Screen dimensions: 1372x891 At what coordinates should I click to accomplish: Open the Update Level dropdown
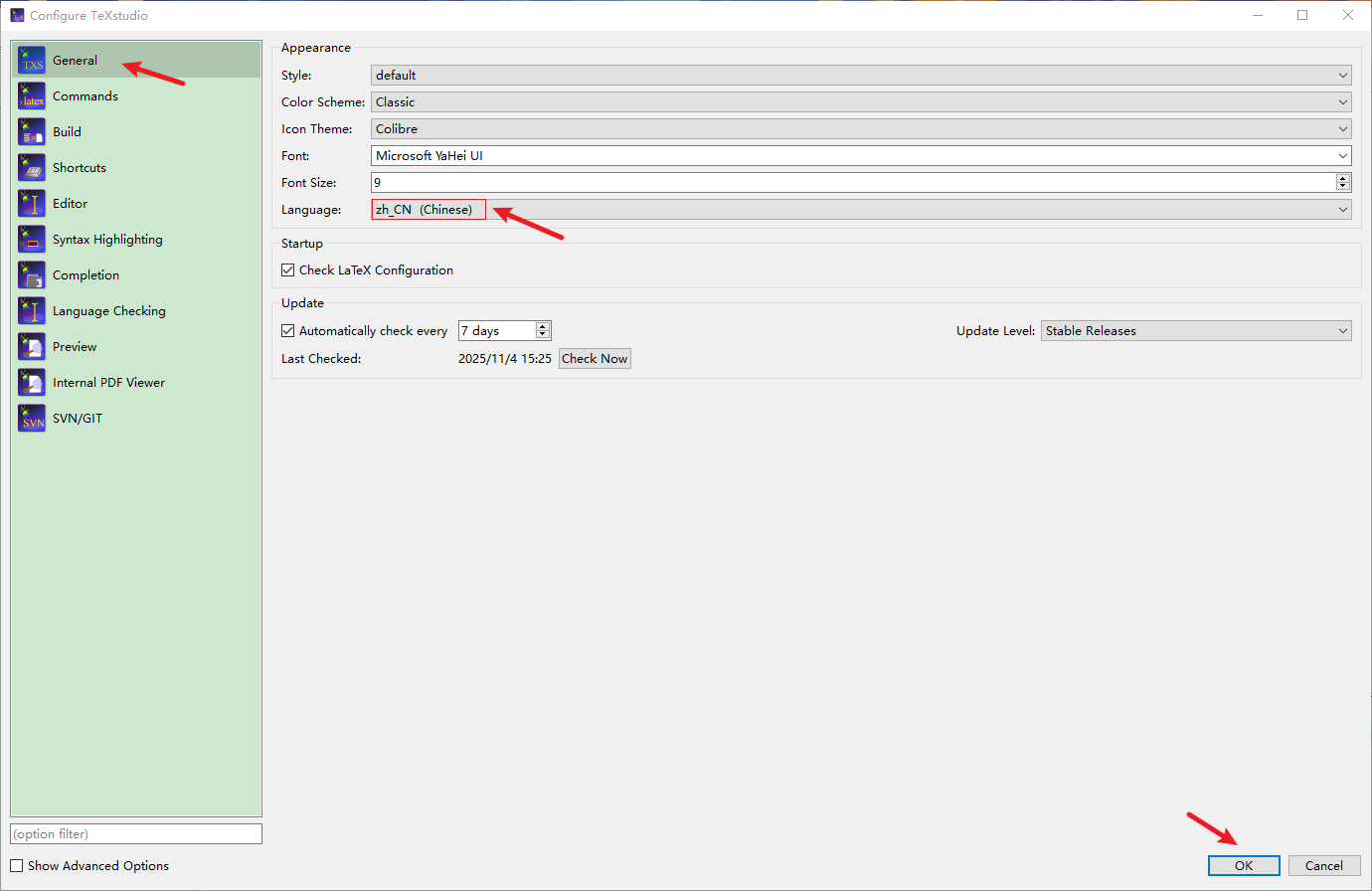(x=1197, y=331)
